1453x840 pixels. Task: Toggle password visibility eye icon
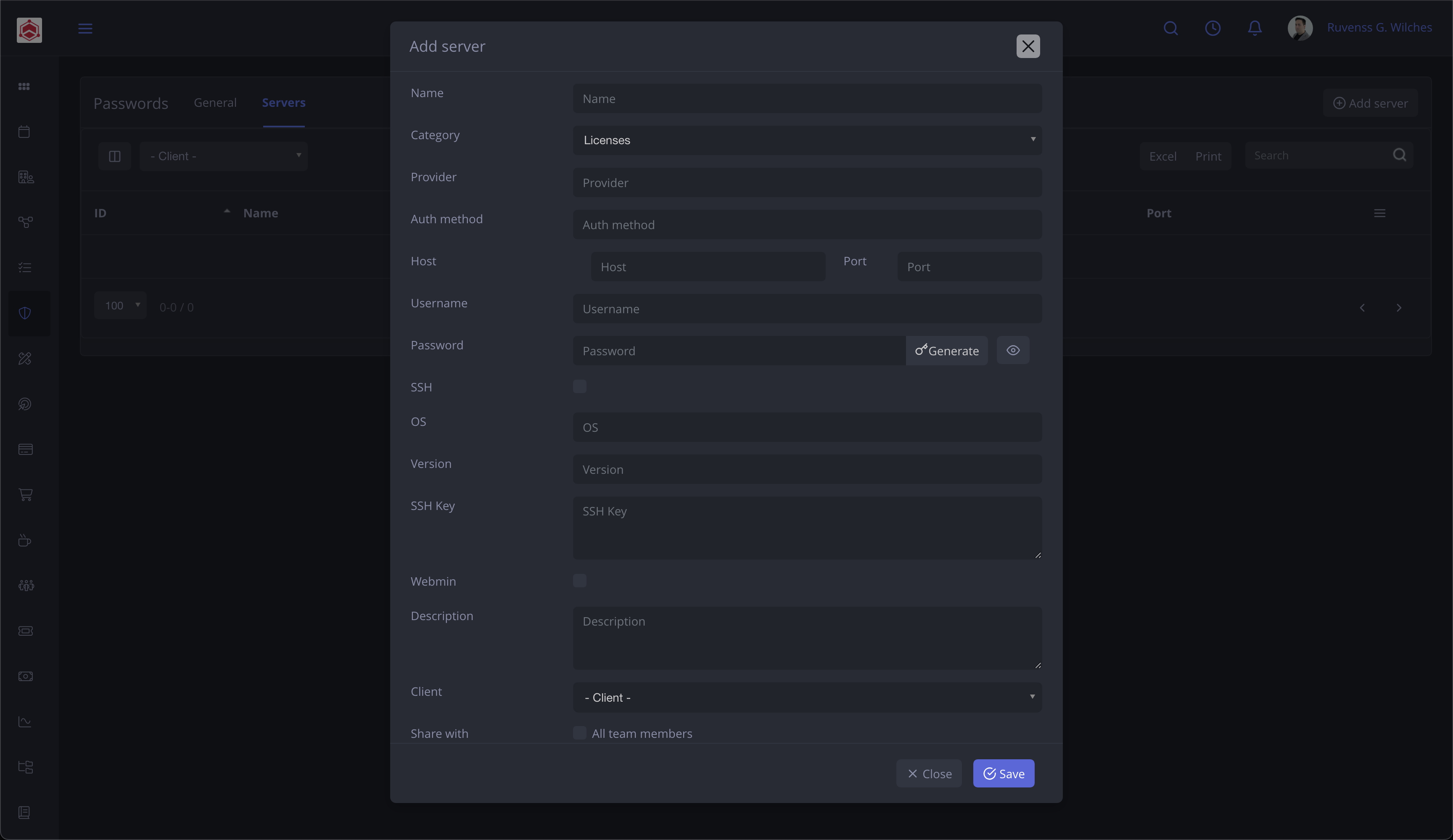(1013, 351)
